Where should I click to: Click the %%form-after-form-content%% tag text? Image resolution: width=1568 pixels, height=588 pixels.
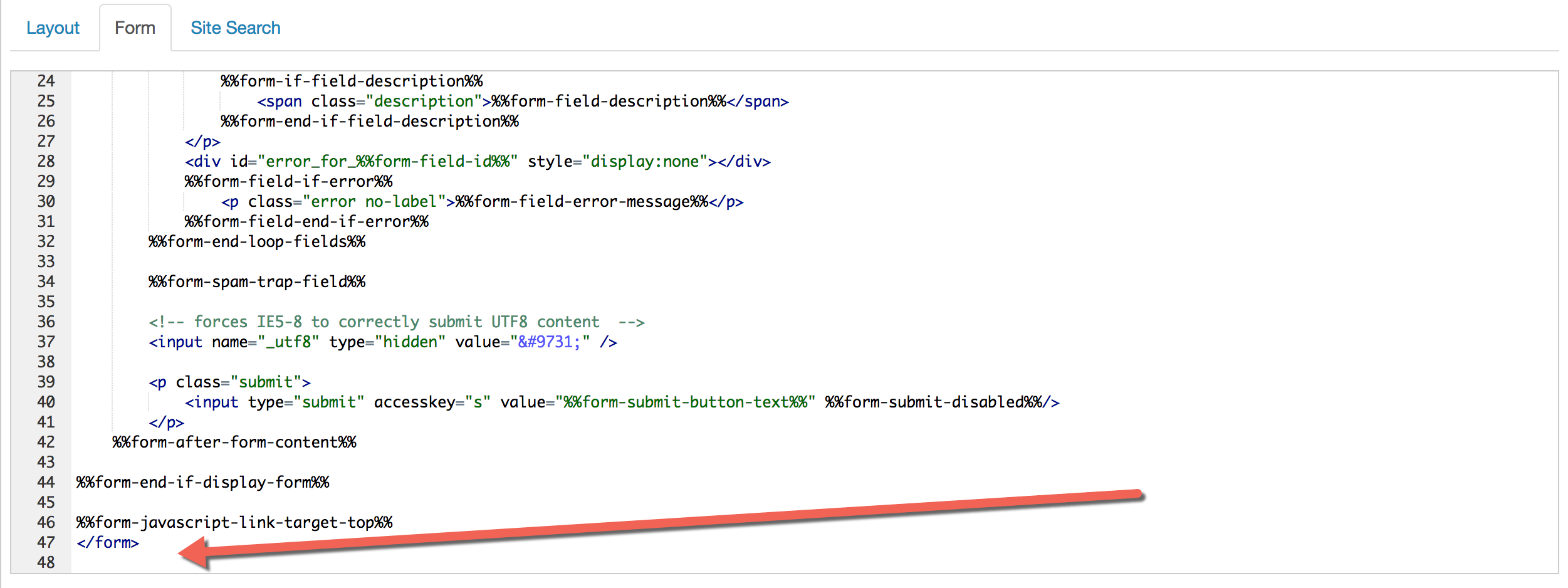tap(234, 442)
